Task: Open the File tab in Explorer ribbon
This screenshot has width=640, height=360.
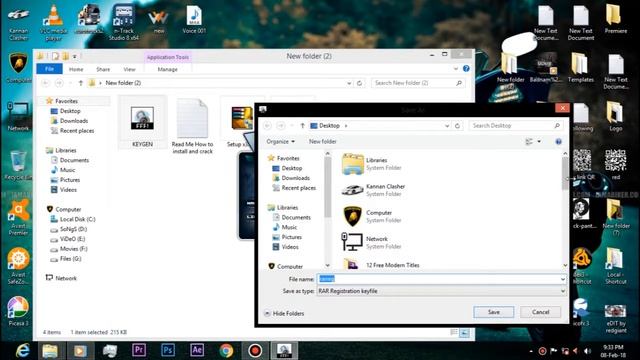Action: coord(49,69)
